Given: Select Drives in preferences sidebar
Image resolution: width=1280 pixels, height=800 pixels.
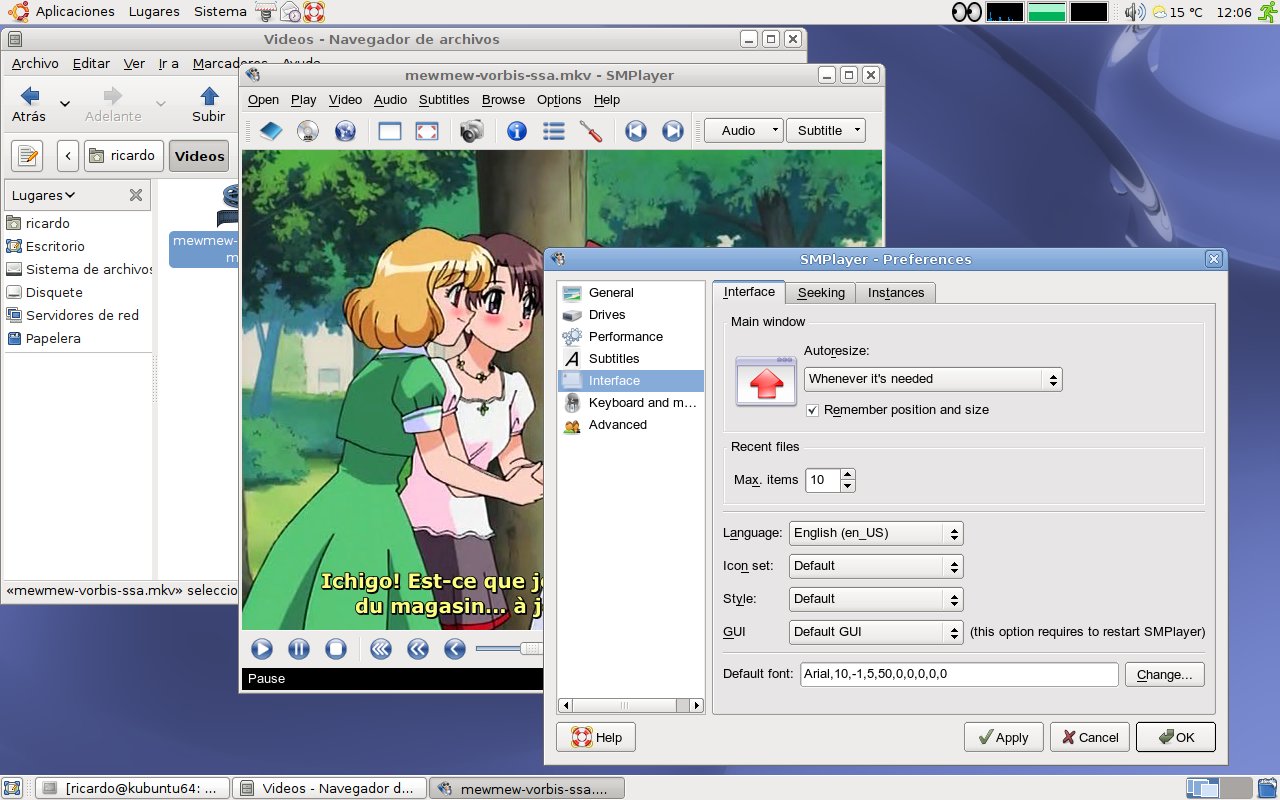Looking at the screenshot, I should pyautogui.click(x=631, y=315).
